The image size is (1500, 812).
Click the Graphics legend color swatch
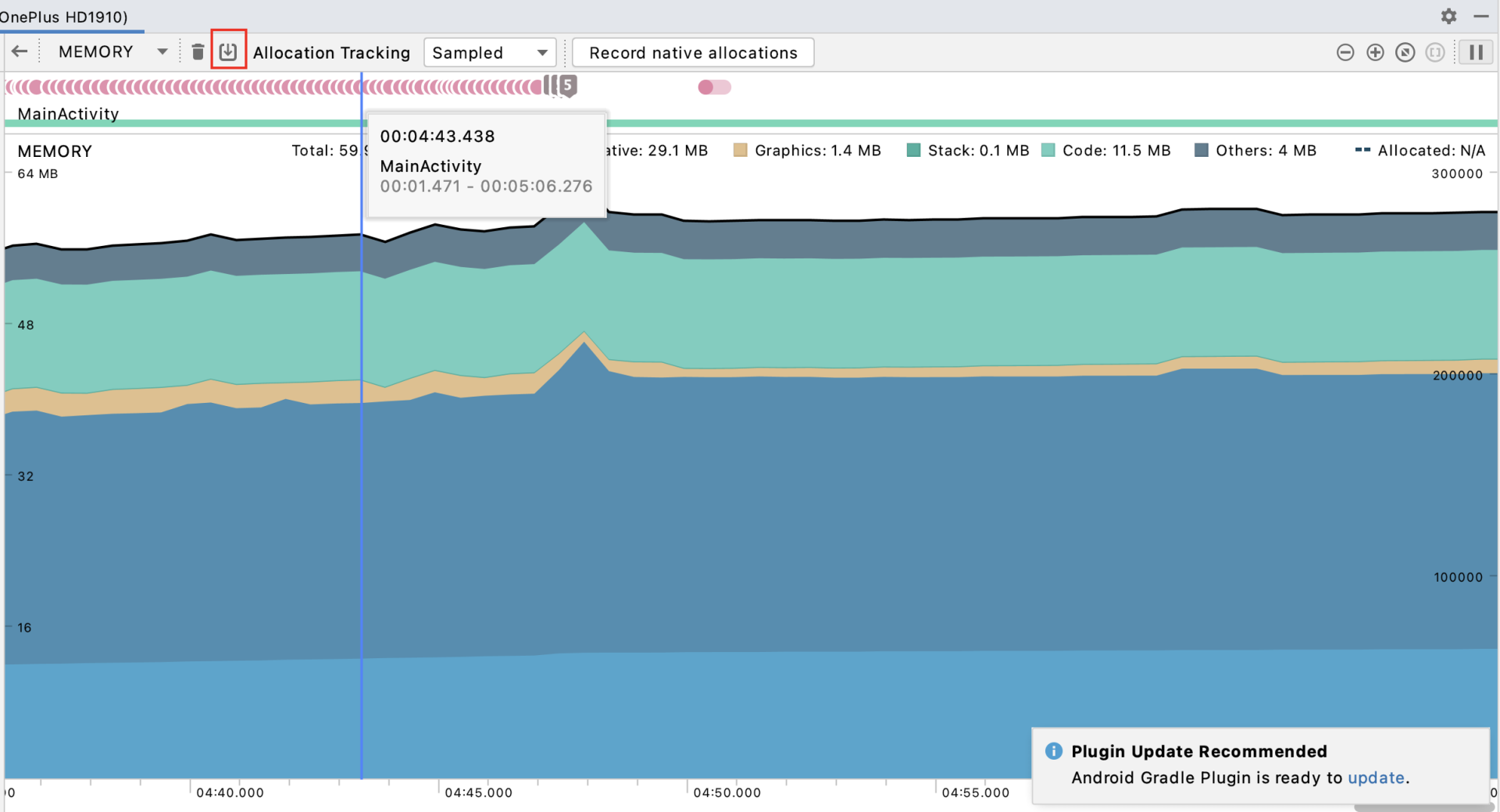[740, 150]
